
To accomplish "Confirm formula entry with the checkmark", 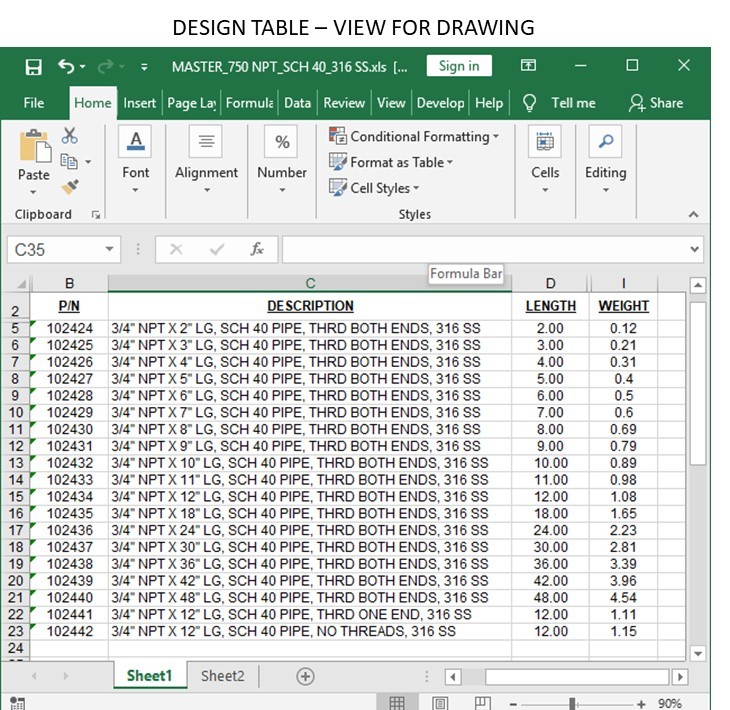I will point(216,249).
